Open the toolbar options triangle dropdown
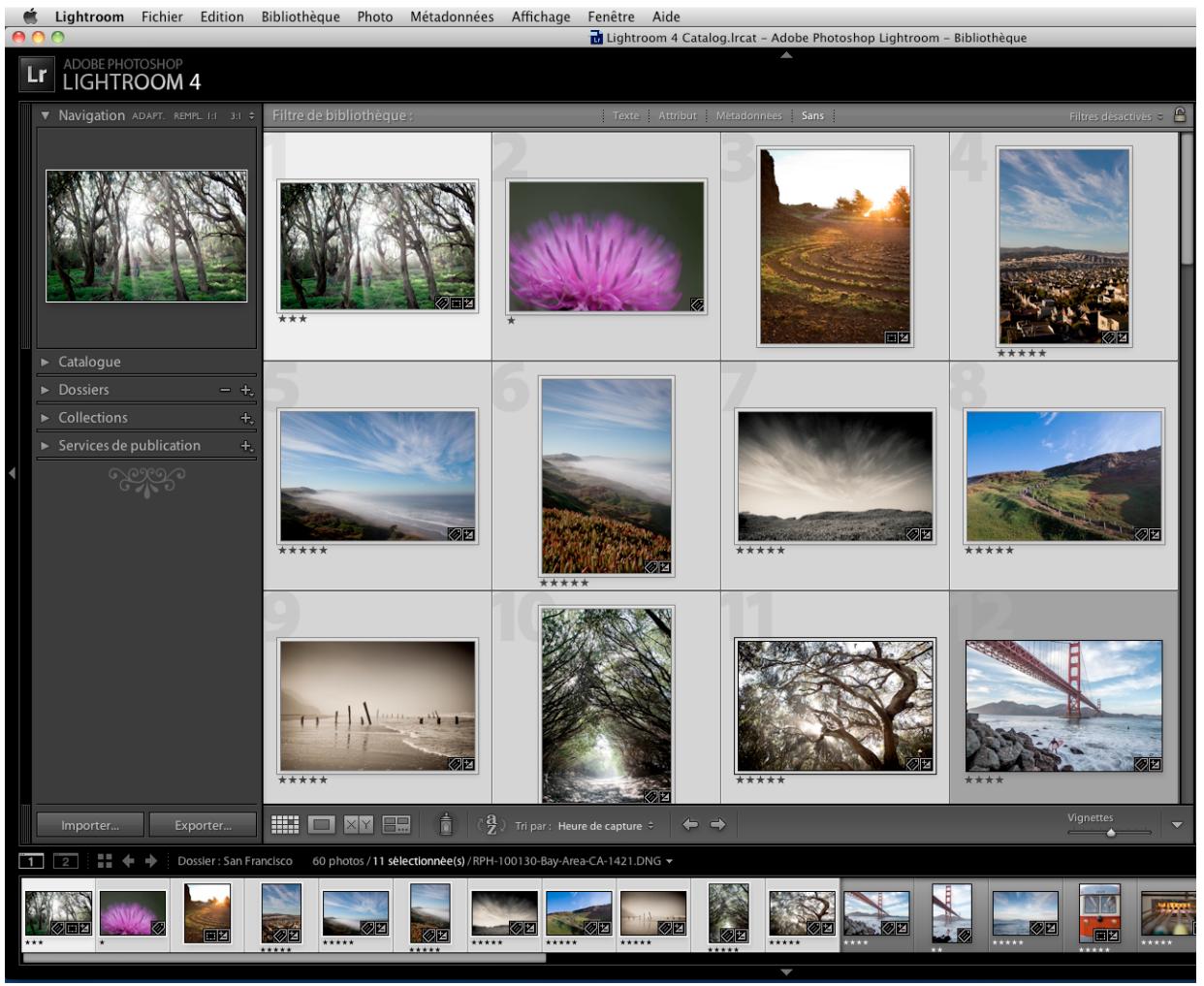This screenshot has height=986, width=1204. (x=1177, y=825)
